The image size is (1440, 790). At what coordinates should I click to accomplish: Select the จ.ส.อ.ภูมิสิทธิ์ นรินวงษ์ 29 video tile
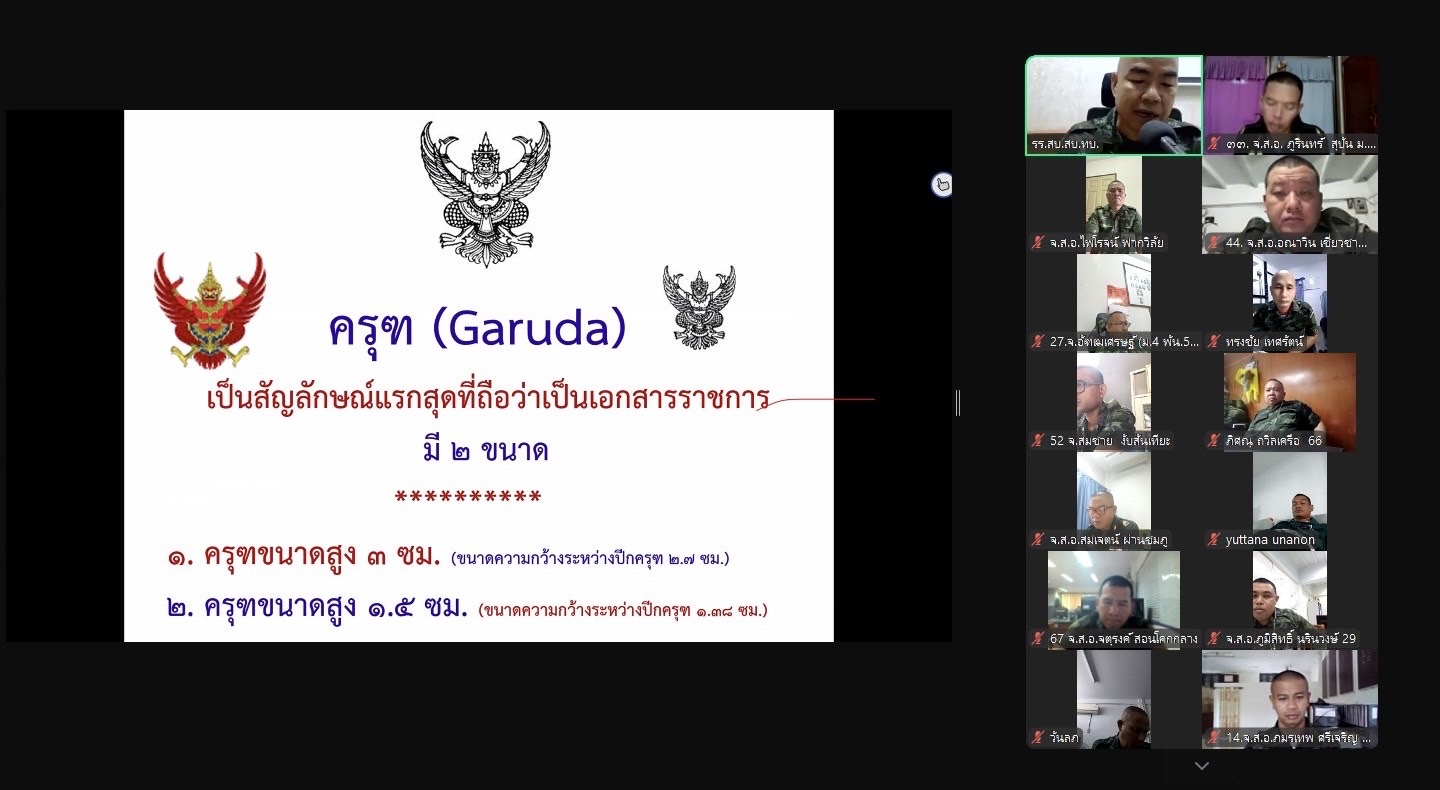[x=1290, y=599]
